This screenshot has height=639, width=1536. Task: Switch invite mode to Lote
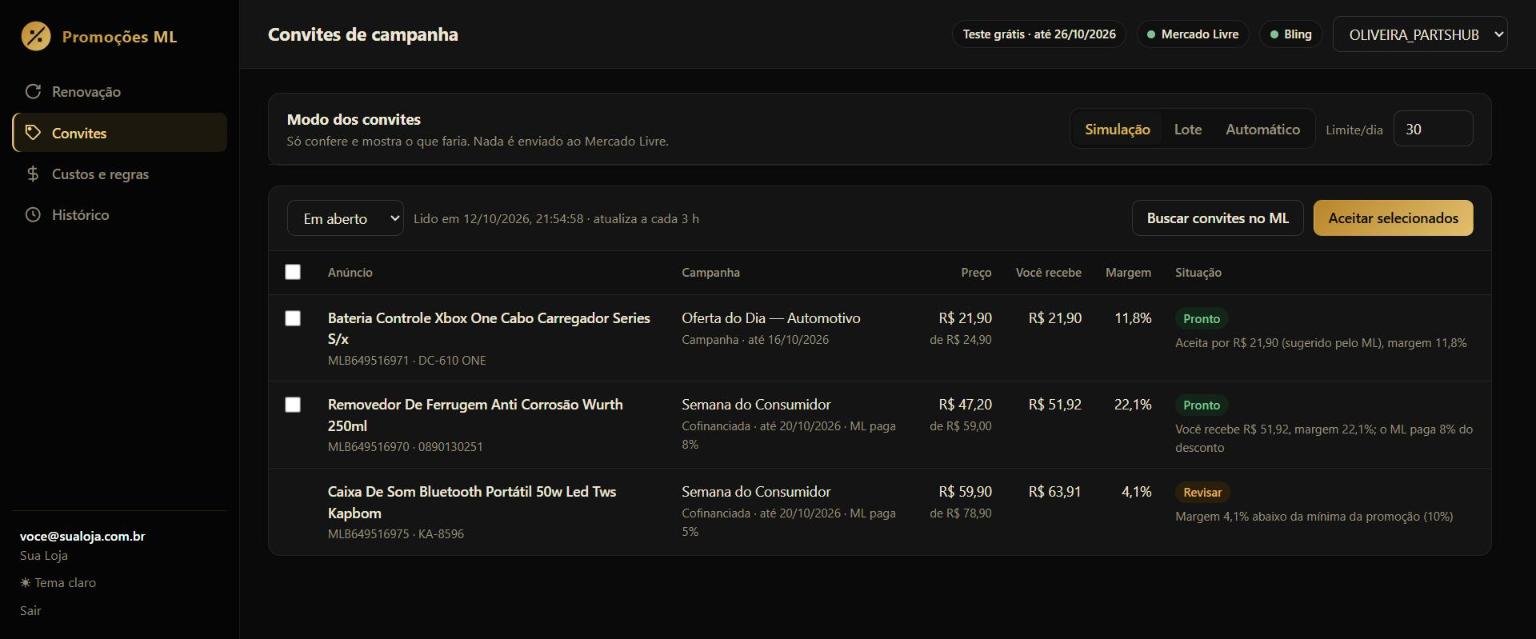tap(1188, 129)
